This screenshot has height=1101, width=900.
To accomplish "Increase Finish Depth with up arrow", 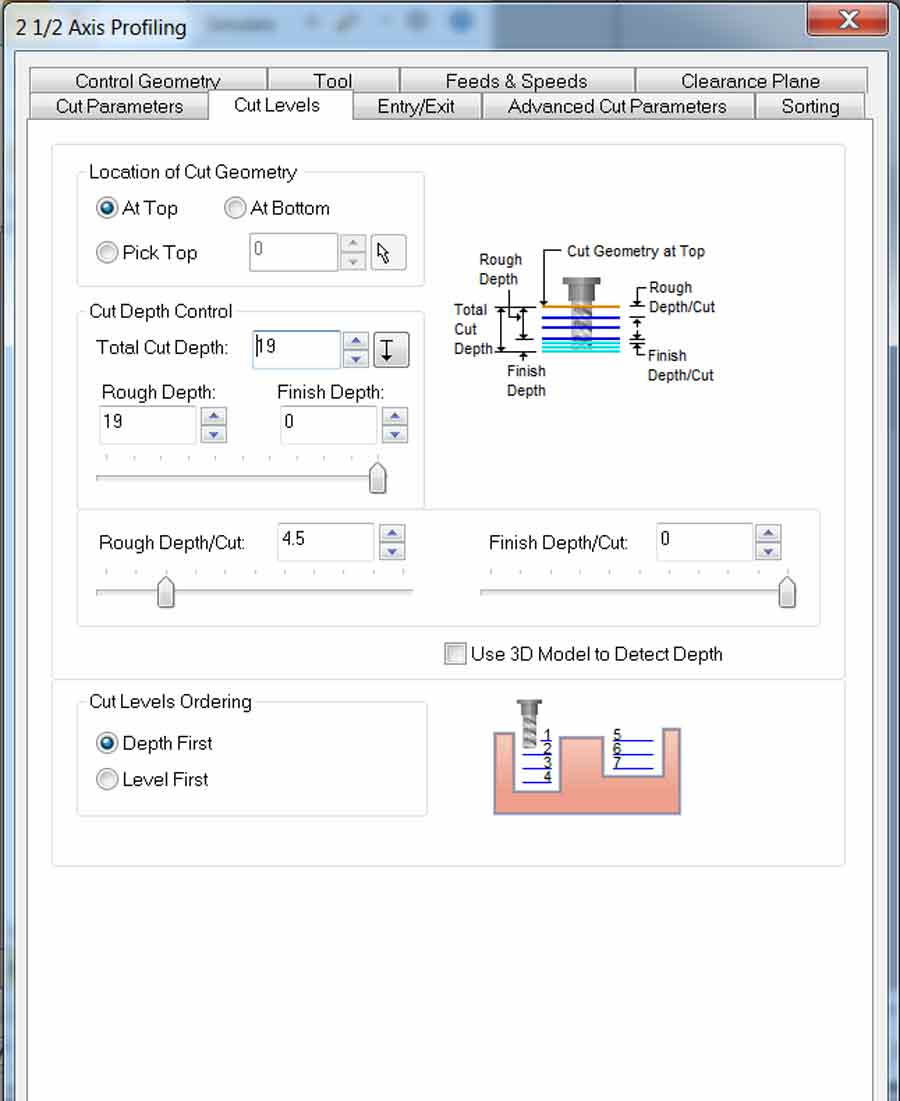I will click(x=395, y=416).
